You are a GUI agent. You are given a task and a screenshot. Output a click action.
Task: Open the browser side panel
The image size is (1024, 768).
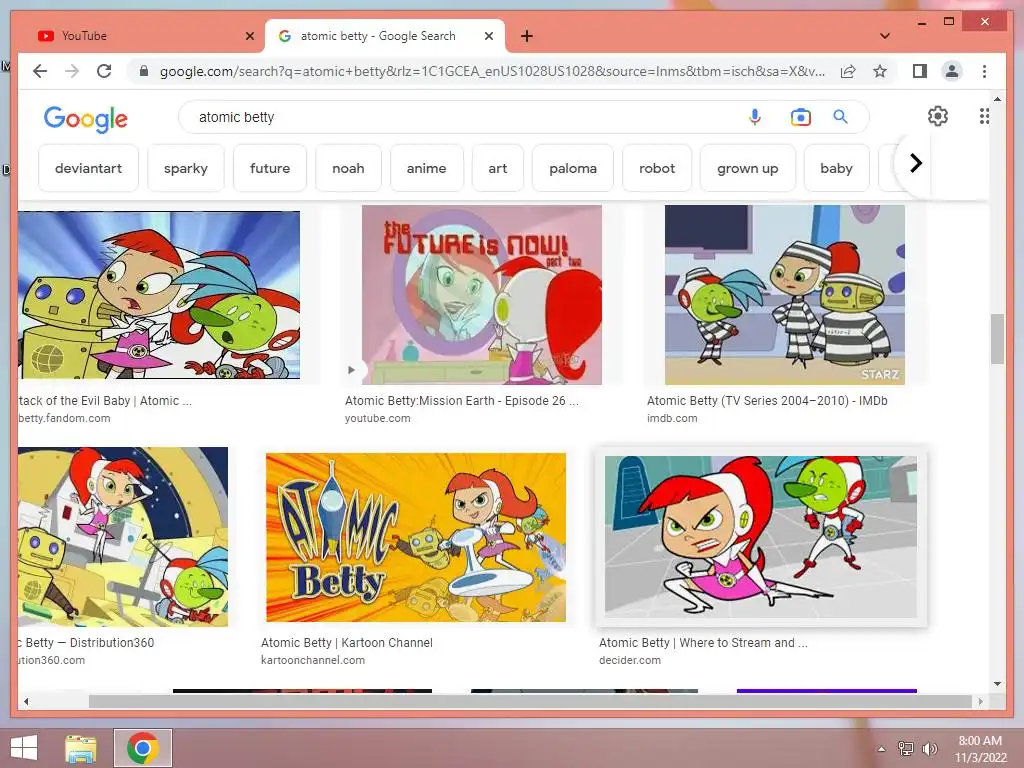[920, 71]
